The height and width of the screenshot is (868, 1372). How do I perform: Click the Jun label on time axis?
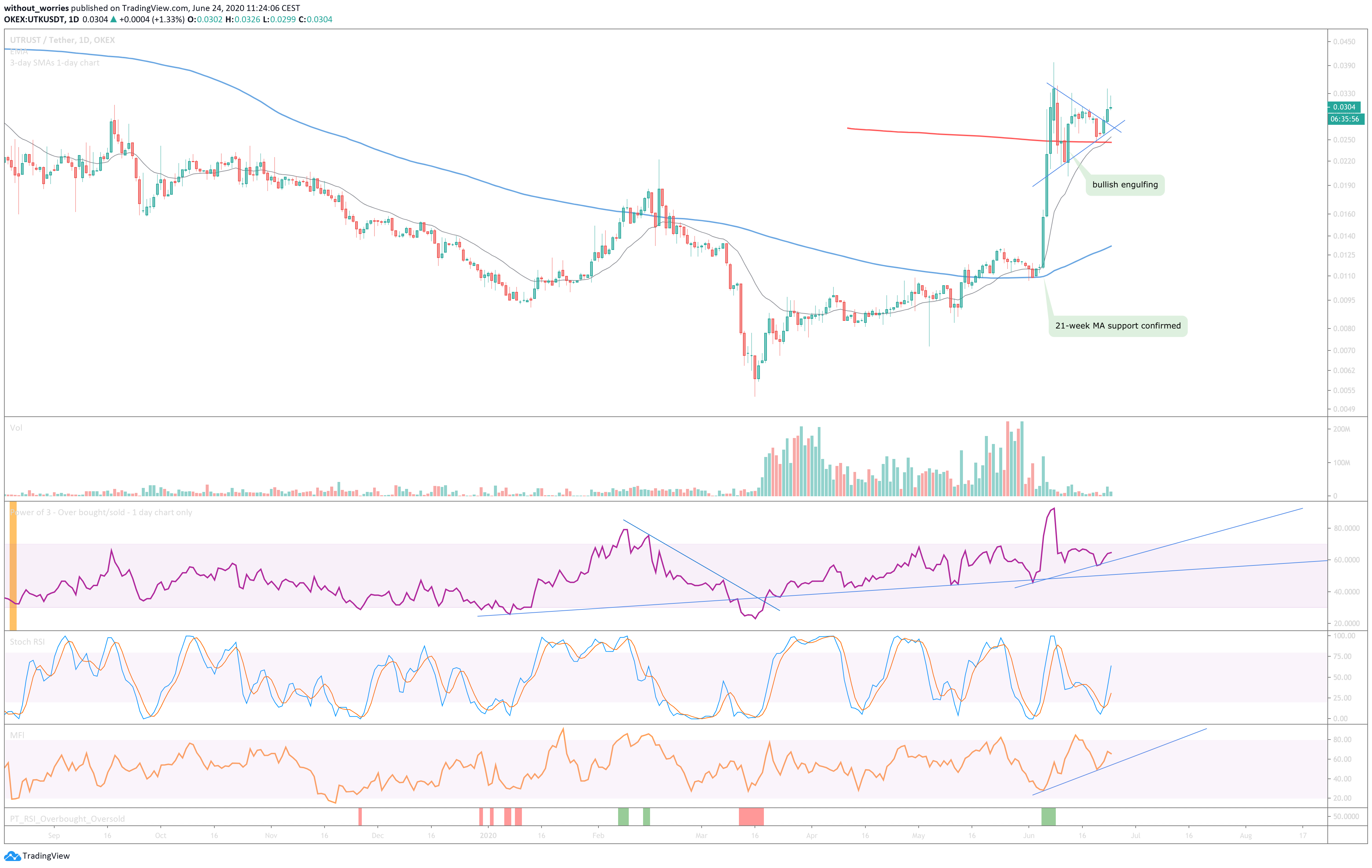pos(1029,835)
